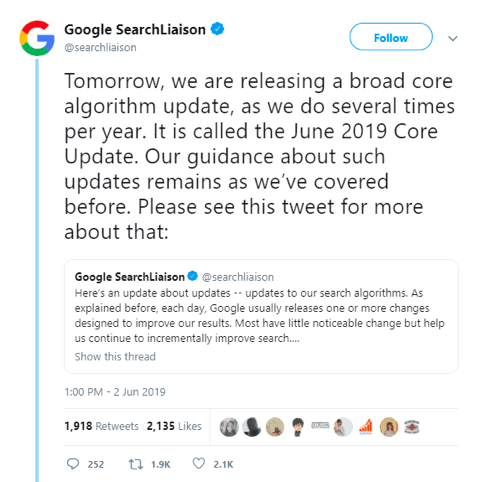Open the quoted tweet card text
This screenshot has height=482, width=488.
[x=259, y=316]
